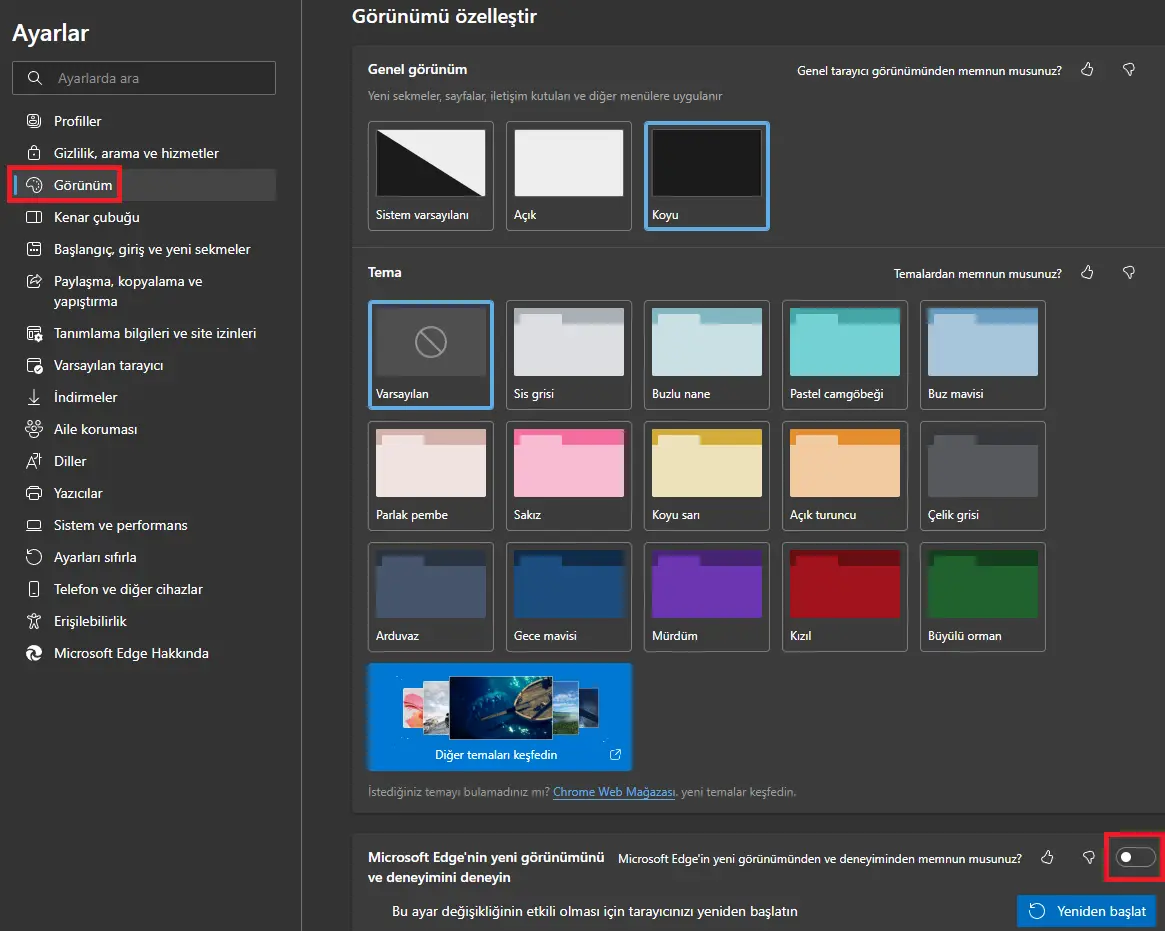
Task: Click the Aile koruması family icon
Action: [x=34, y=429]
